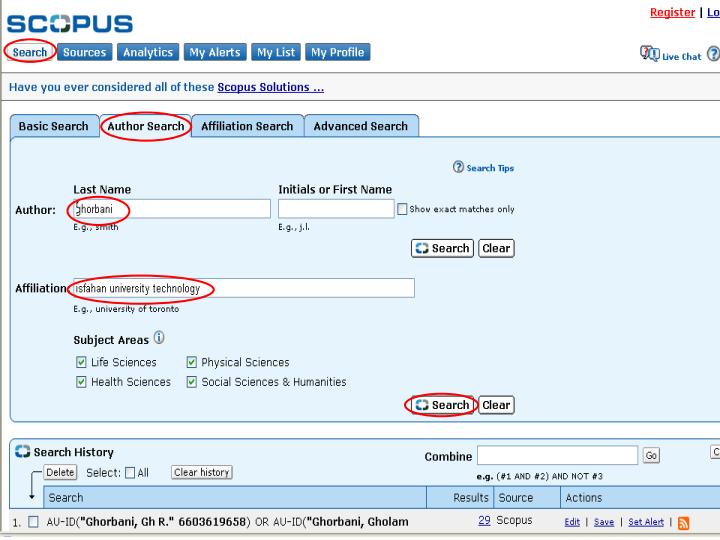Check the Select All checkbox in Search History
The height and width of the screenshot is (540, 720).
click(130, 472)
